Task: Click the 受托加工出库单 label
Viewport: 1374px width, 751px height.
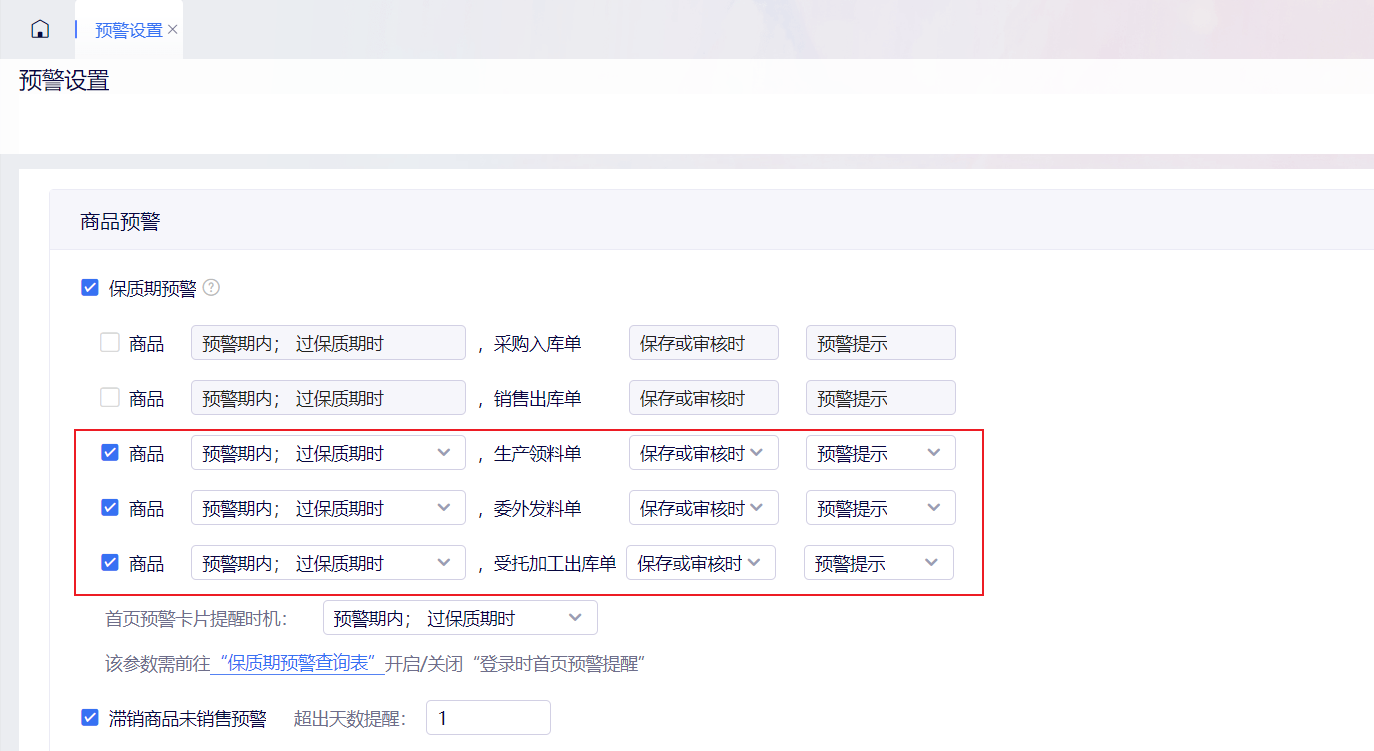Action: 555,564
